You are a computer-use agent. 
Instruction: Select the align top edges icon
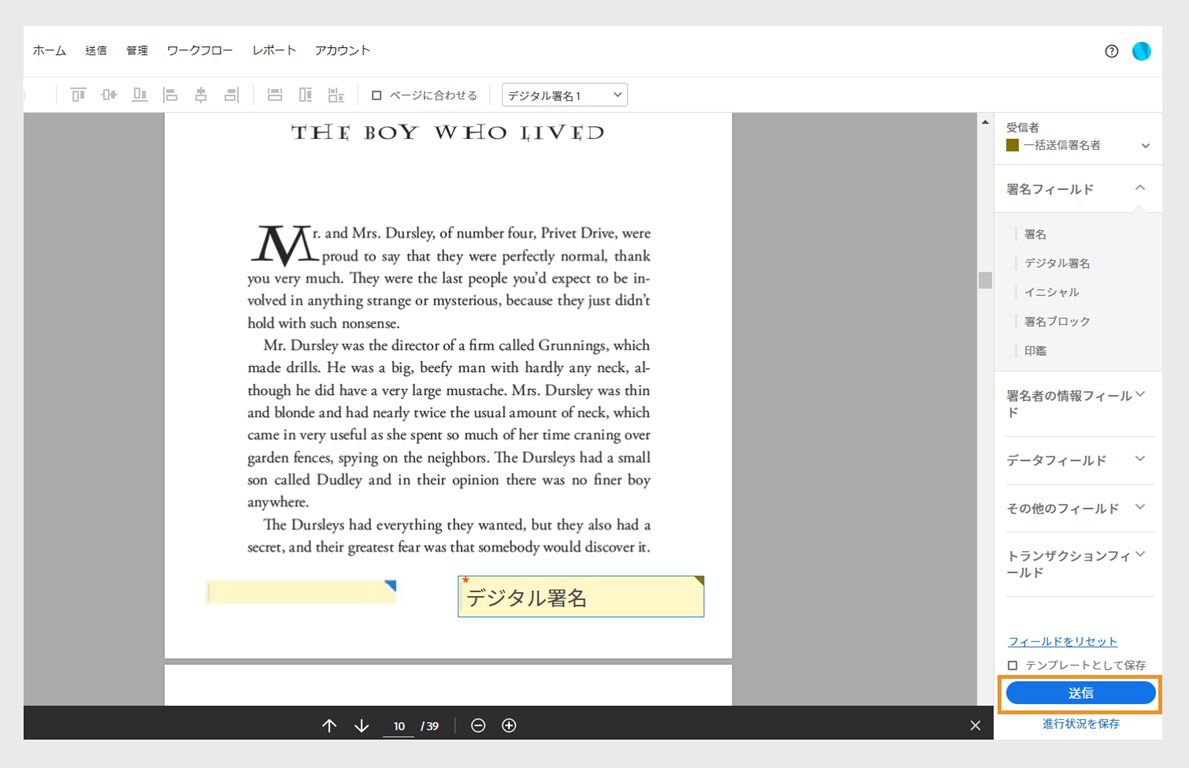coord(77,94)
